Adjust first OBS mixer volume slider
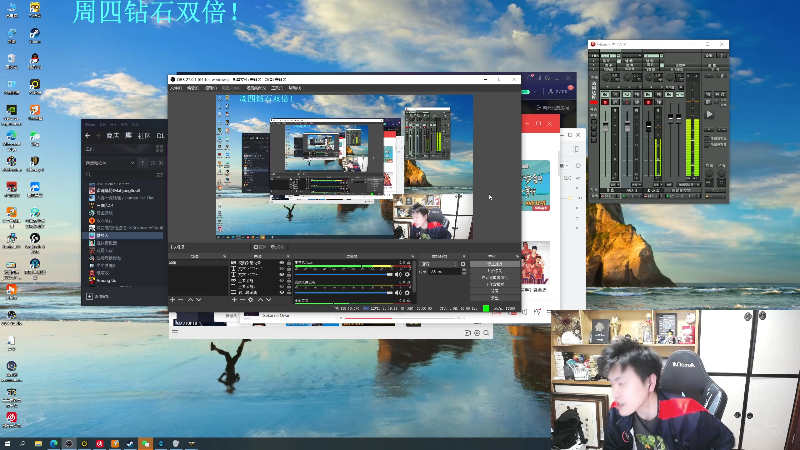 [x=344, y=274]
